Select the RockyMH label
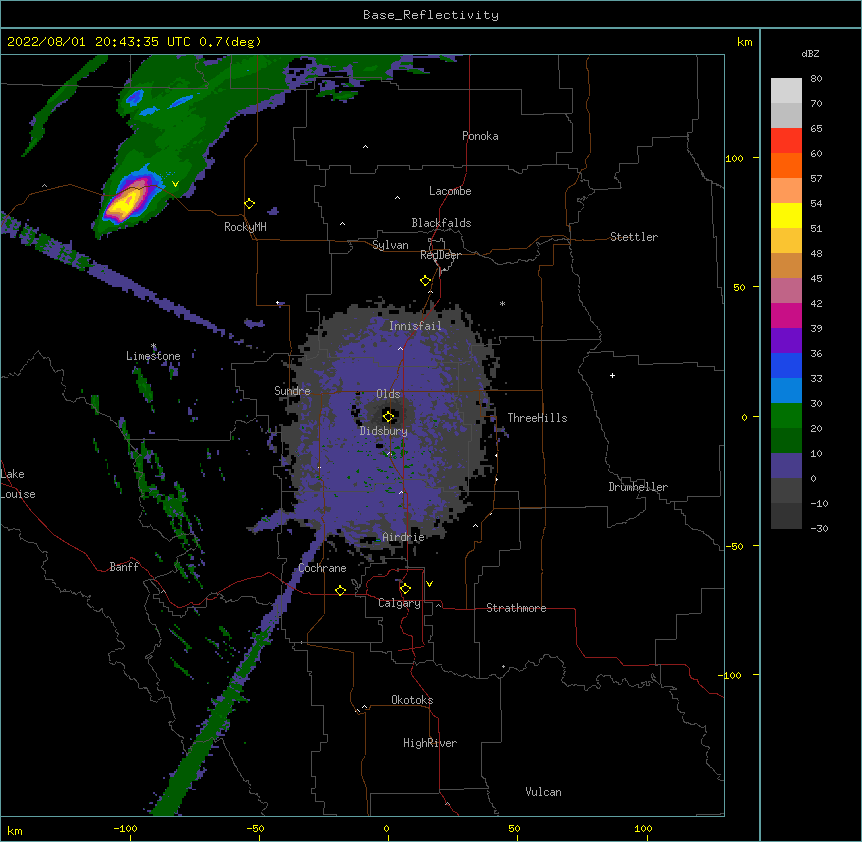862x842 pixels. [x=245, y=227]
